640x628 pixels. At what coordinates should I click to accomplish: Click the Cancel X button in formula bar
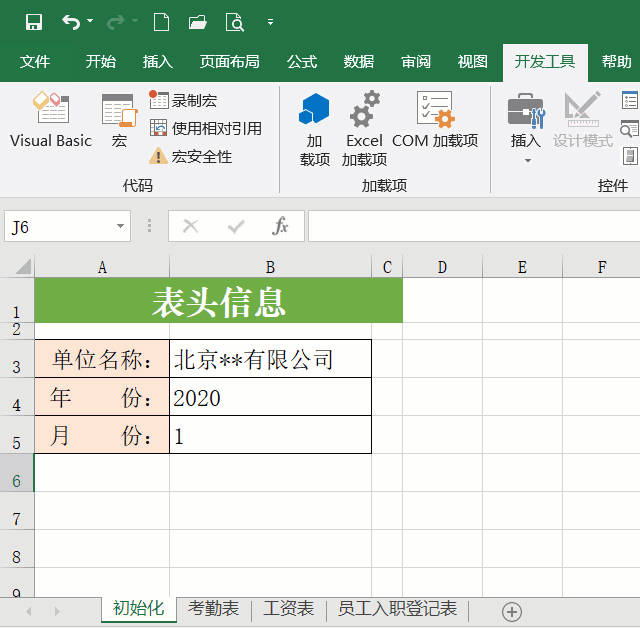point(190,226)
